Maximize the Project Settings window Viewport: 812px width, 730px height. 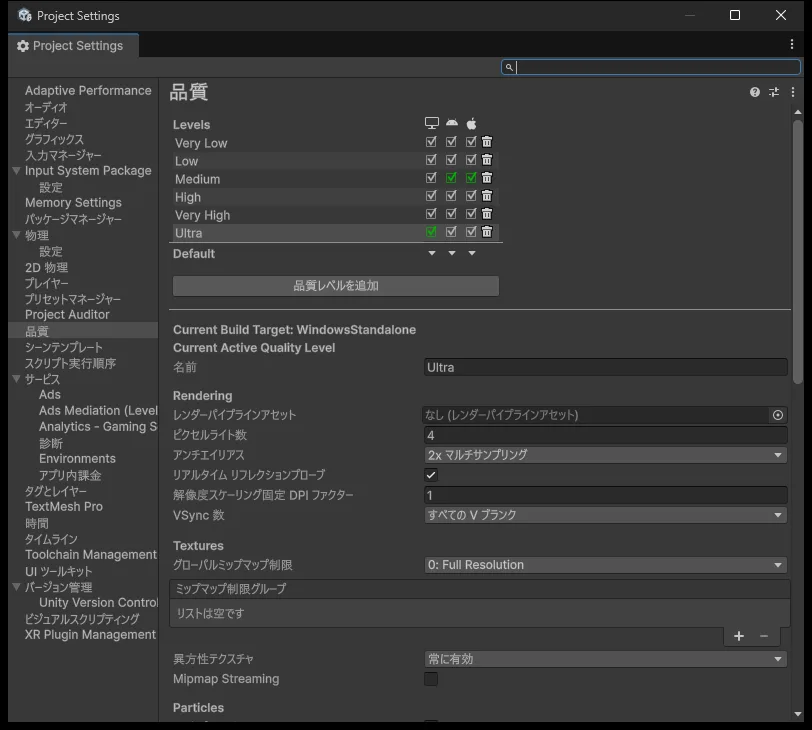click(734, 16)
